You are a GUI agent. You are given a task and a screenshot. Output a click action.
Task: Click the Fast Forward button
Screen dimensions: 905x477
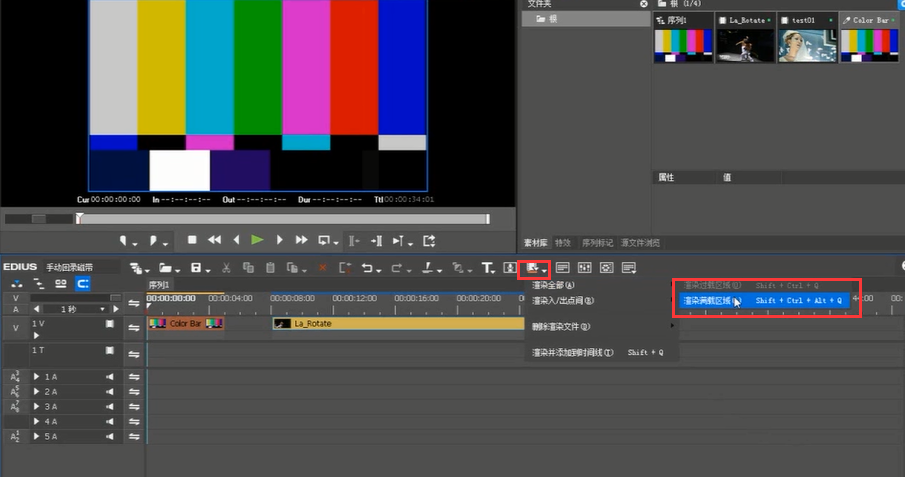coord(301,240)
